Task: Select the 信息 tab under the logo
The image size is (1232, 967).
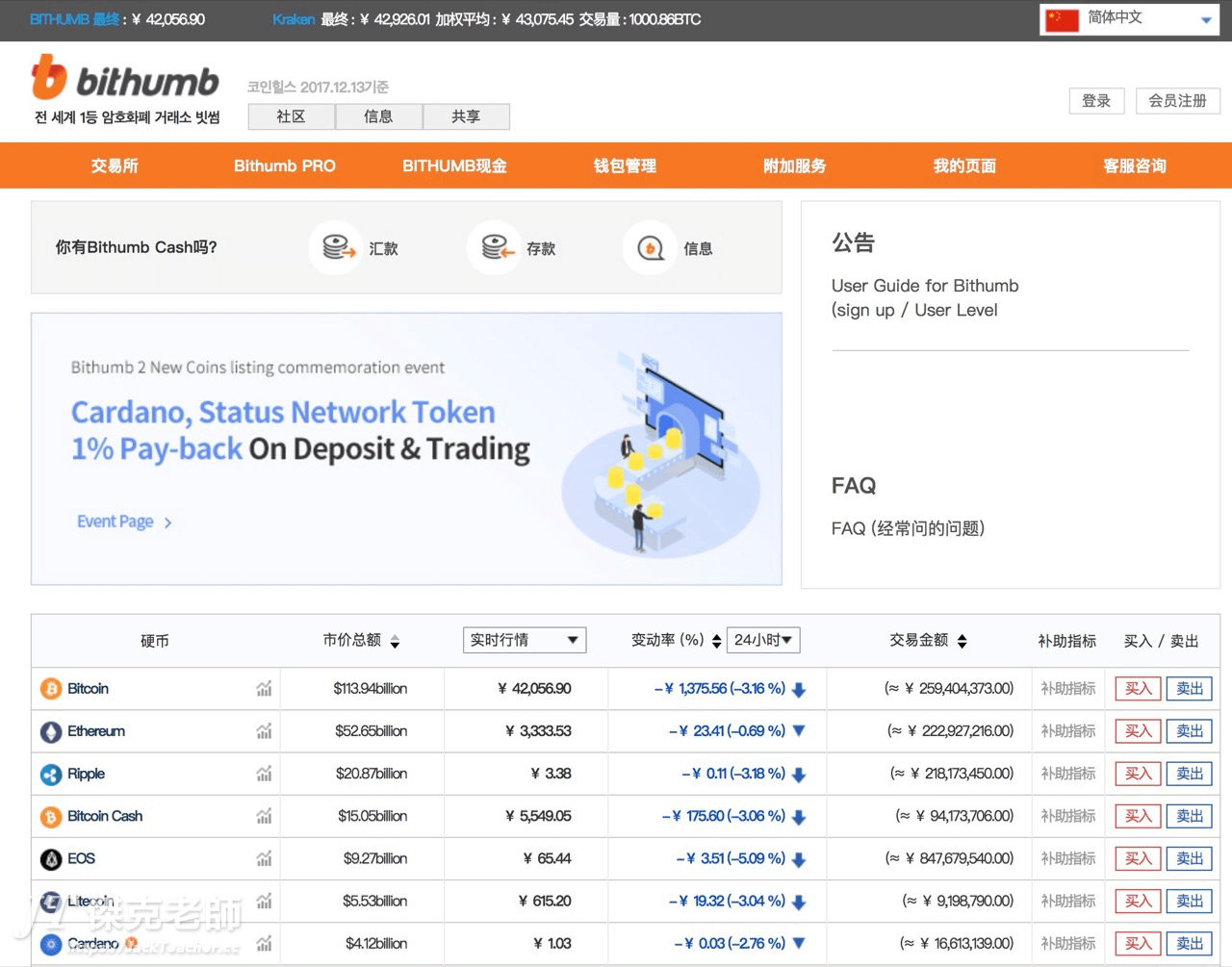Action: (x=378, y=116)
